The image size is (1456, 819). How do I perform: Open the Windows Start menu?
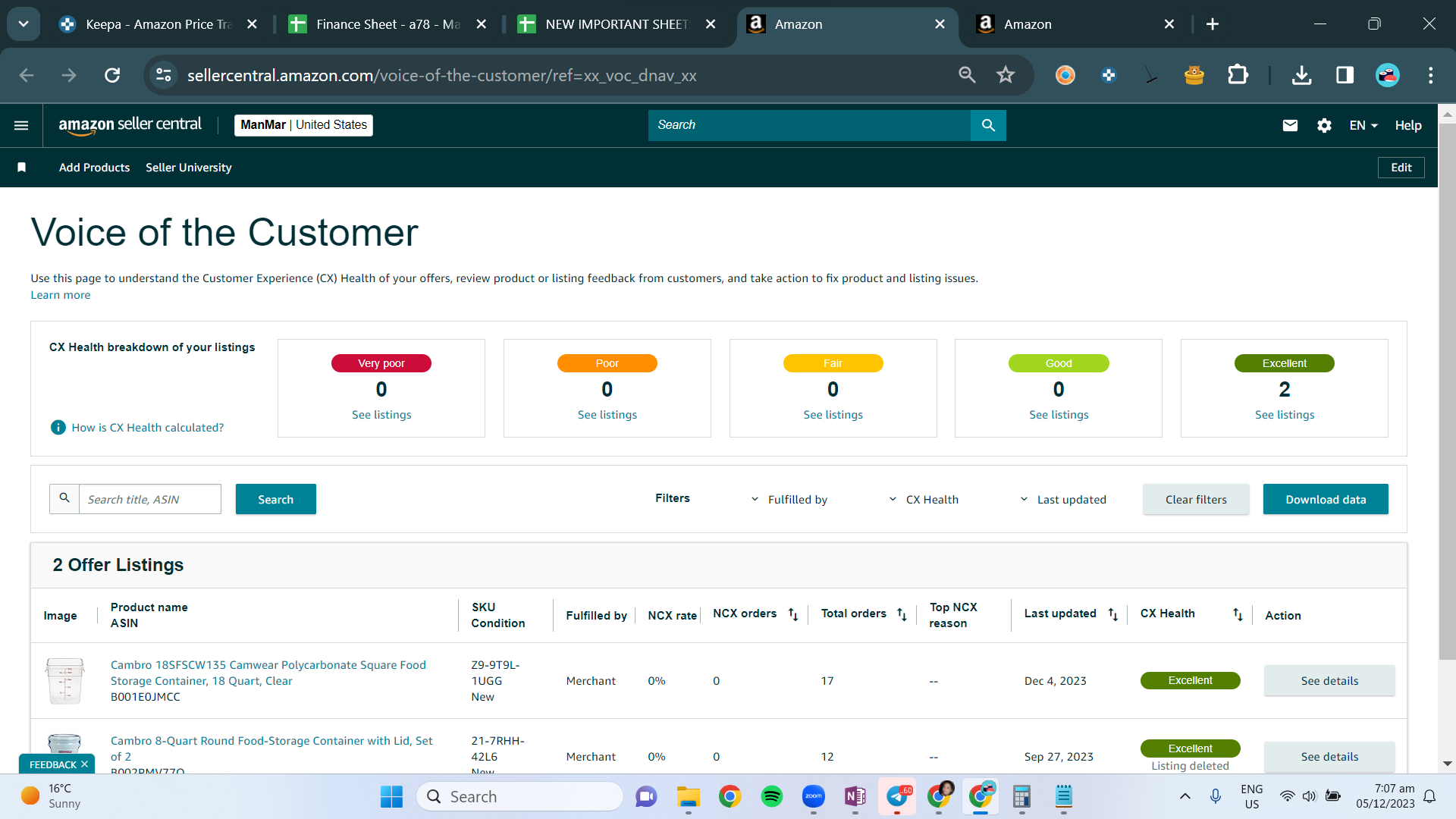click(391, 796)
